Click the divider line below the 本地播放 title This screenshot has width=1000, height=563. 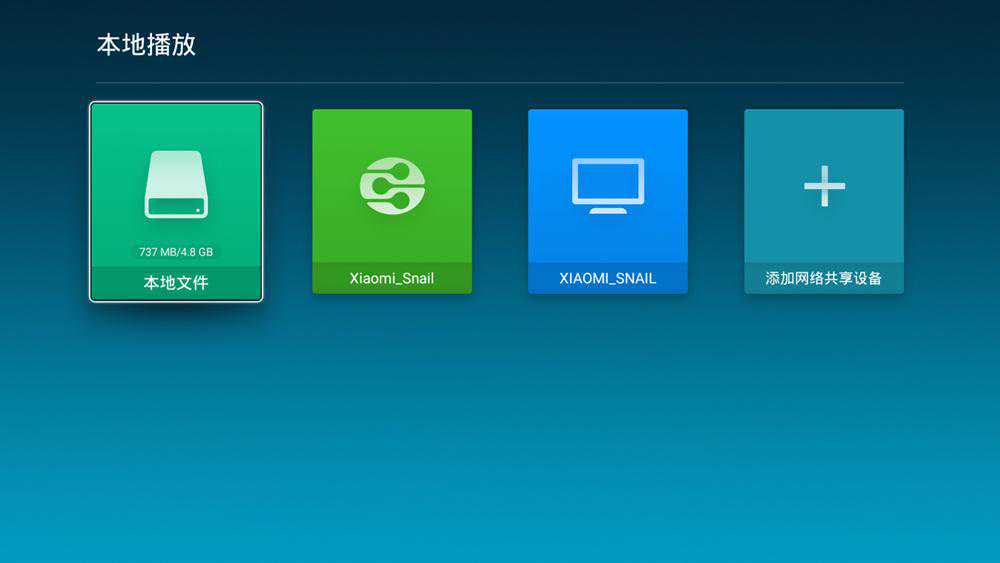click(500, 82)
